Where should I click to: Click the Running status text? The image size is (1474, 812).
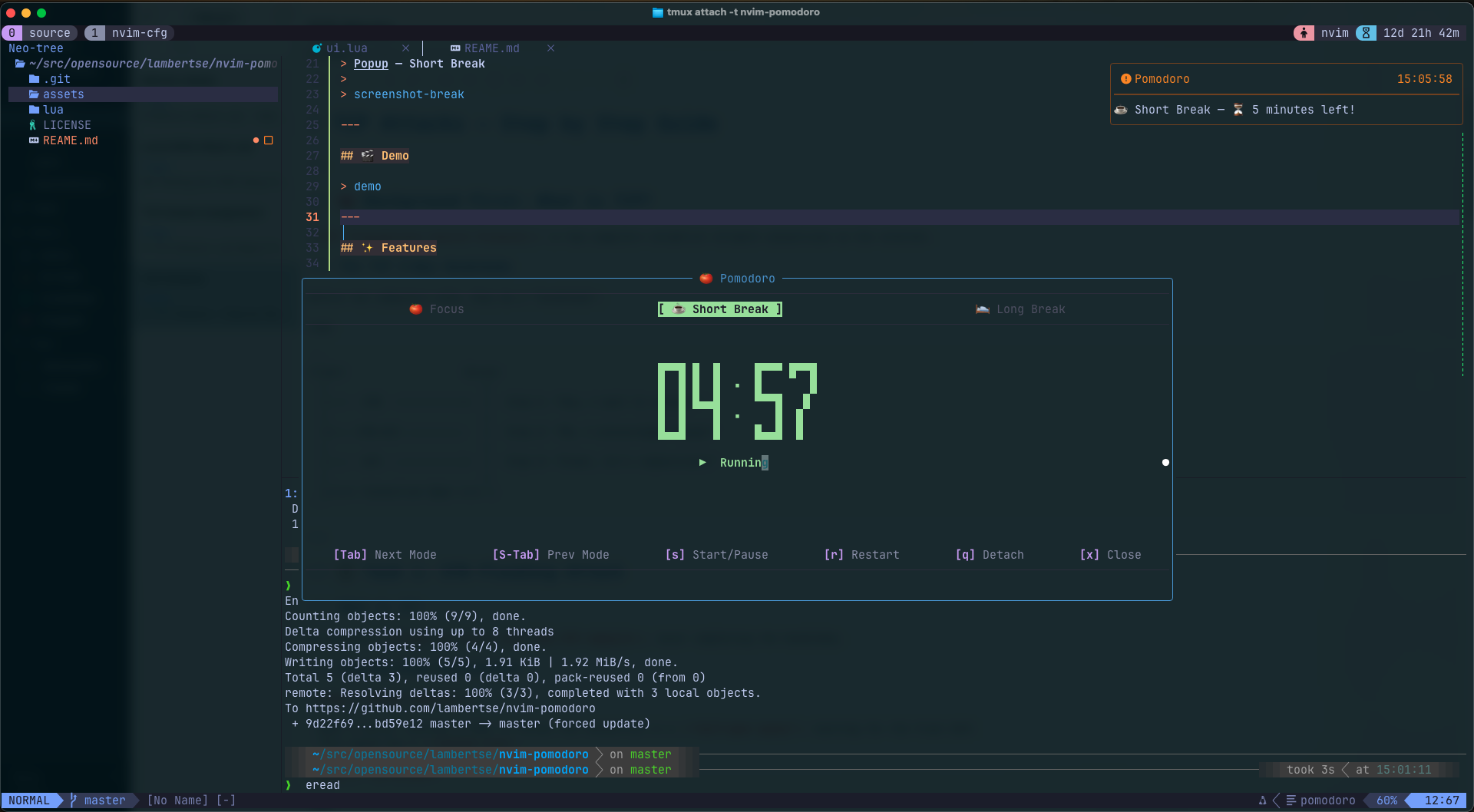point(744,463)
